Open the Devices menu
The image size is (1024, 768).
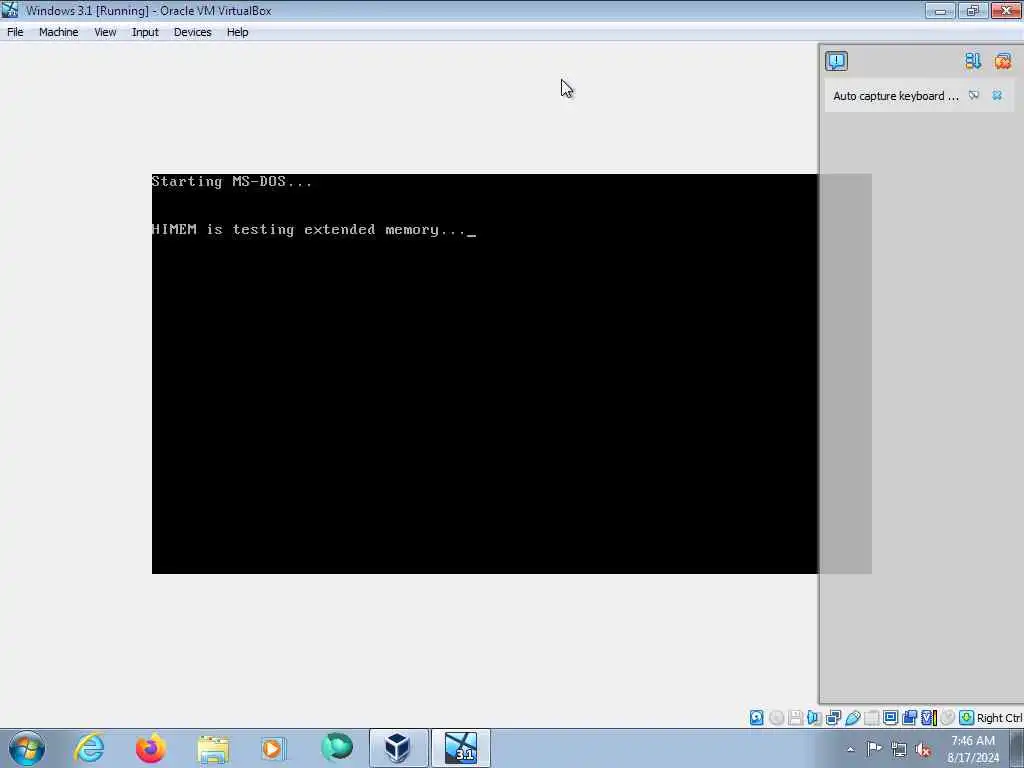point(192,32)
